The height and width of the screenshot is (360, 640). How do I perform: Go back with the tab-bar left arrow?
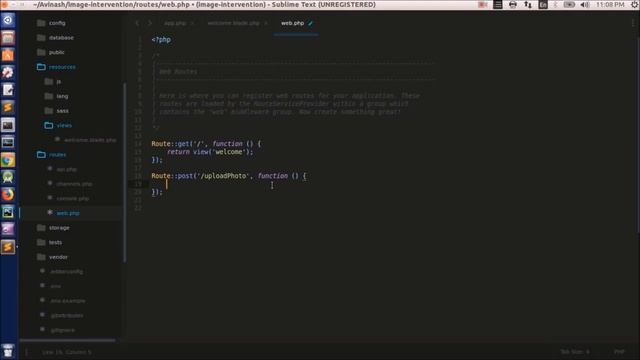137,23
